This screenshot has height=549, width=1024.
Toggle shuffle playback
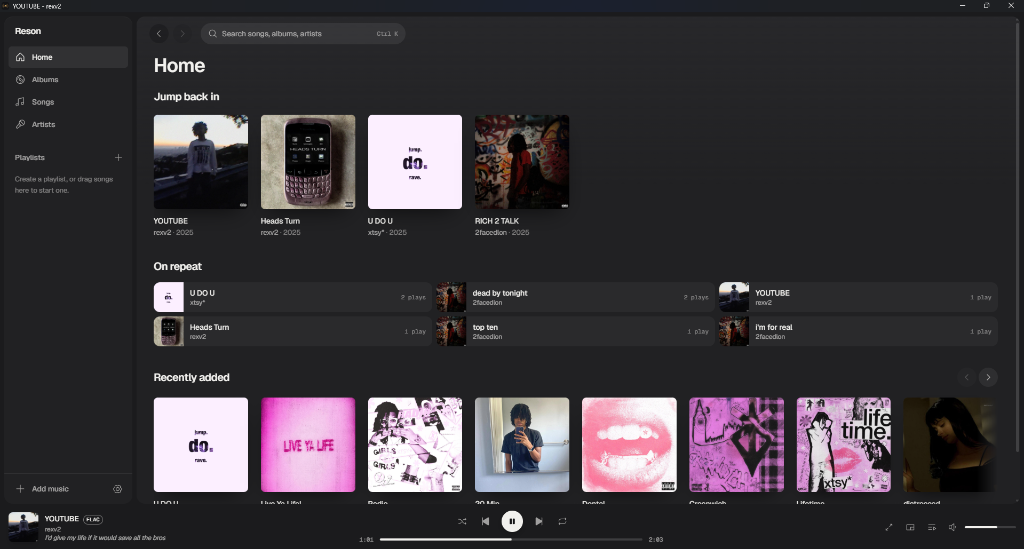tap(462, 521)
